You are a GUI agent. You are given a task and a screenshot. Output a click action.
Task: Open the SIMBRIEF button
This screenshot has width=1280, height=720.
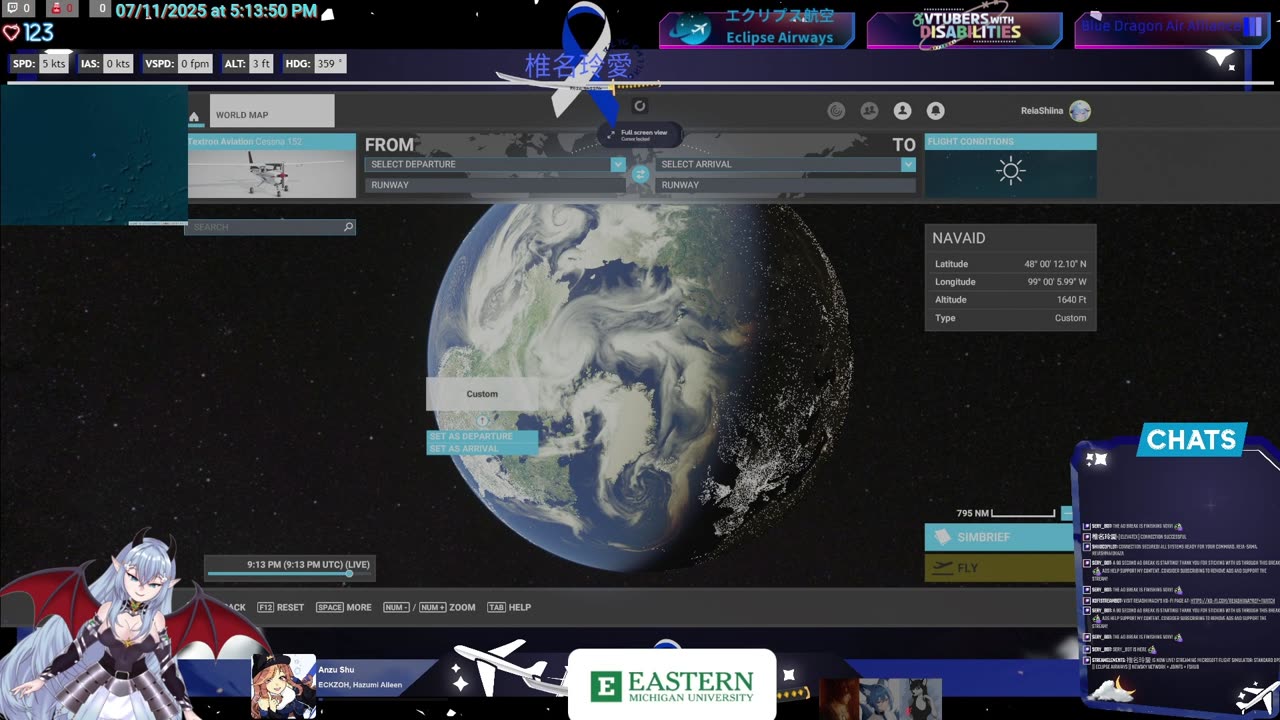click(998, 537)
